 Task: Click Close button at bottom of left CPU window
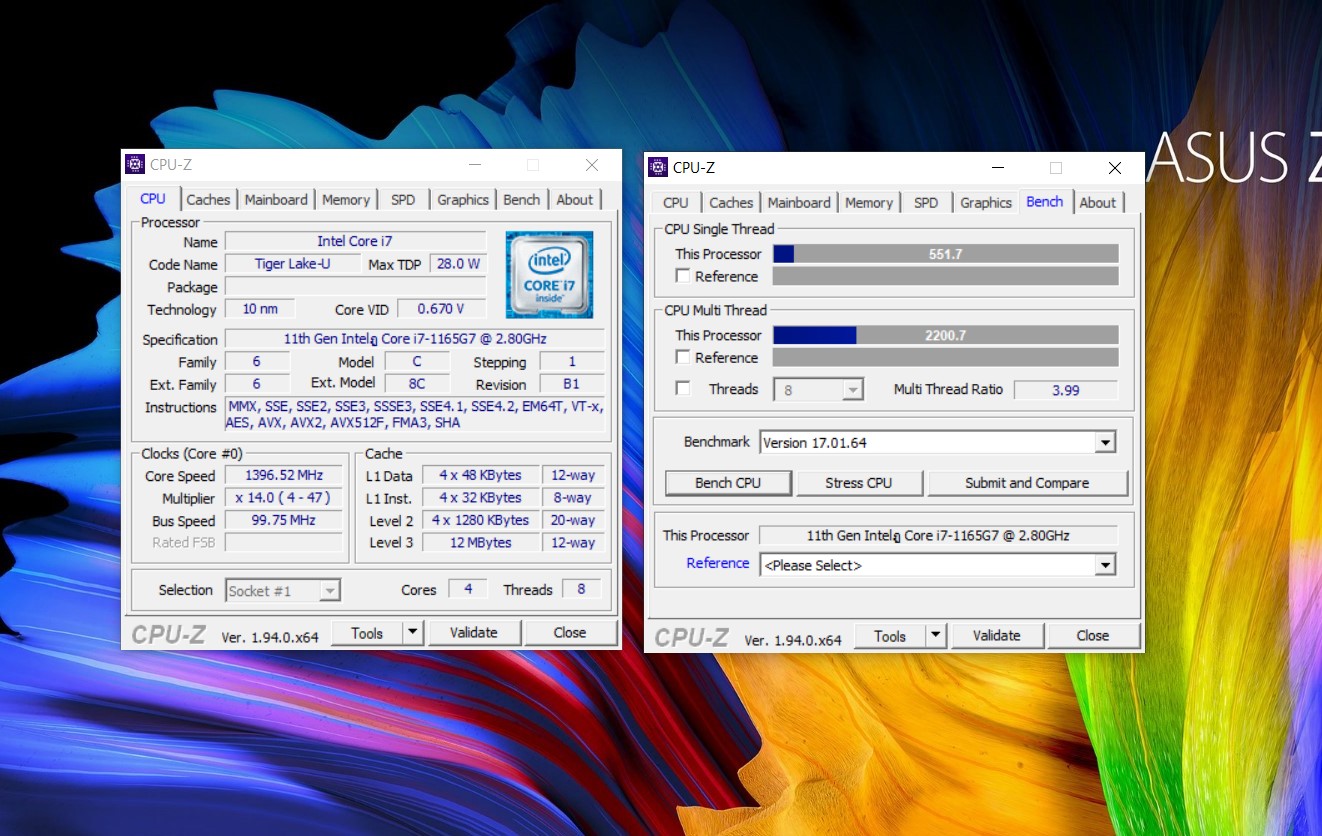(570, 632)
